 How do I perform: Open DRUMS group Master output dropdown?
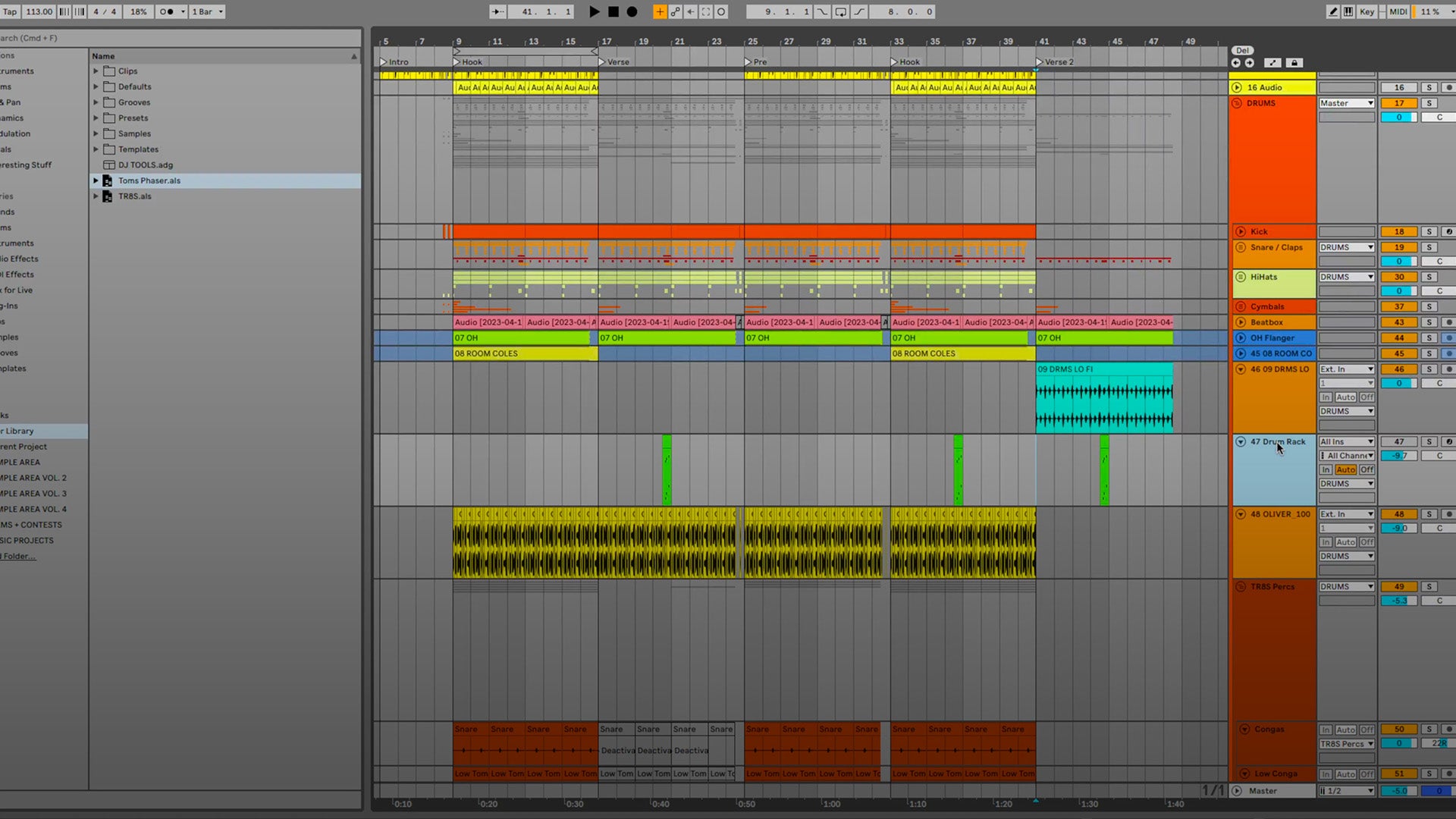[1346, 103]
